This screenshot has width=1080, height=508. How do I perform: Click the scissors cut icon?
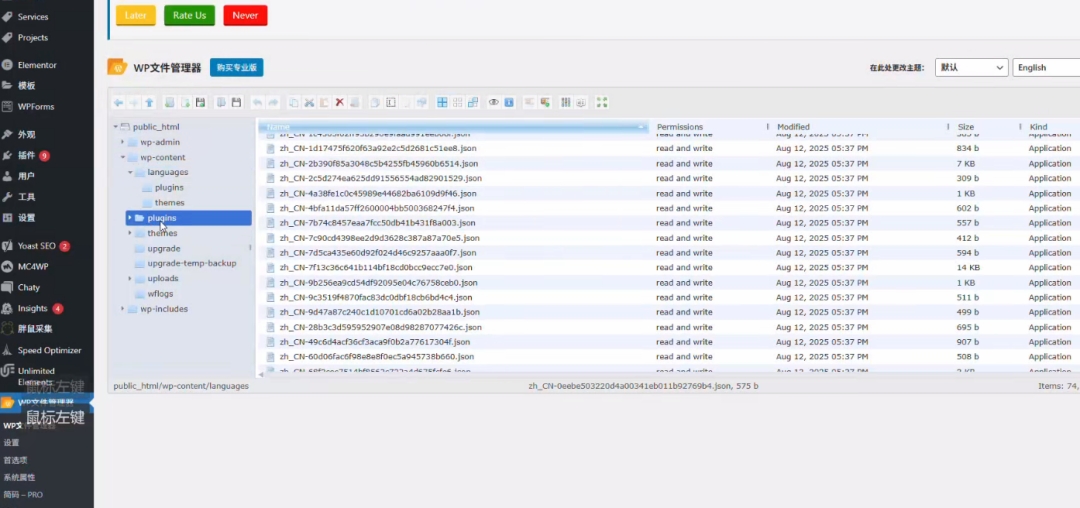coord(309,103)
